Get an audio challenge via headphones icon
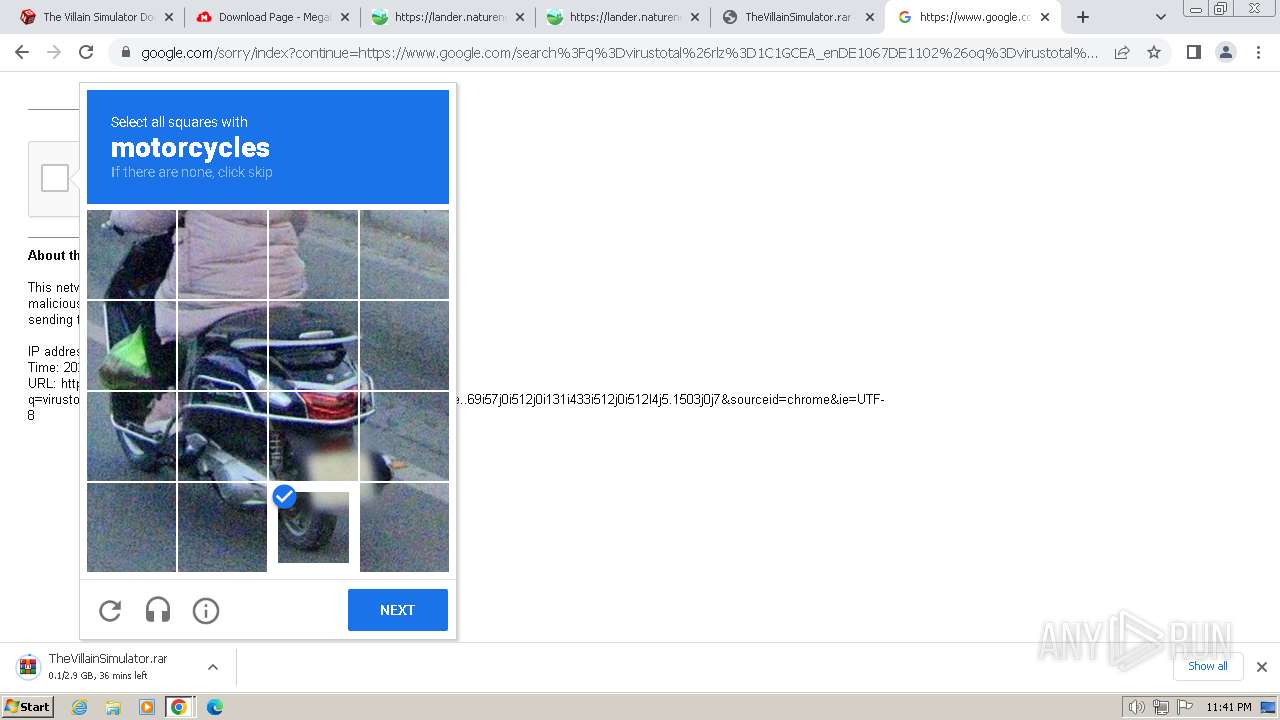The image size is (1280, 720). coord(158,610)
